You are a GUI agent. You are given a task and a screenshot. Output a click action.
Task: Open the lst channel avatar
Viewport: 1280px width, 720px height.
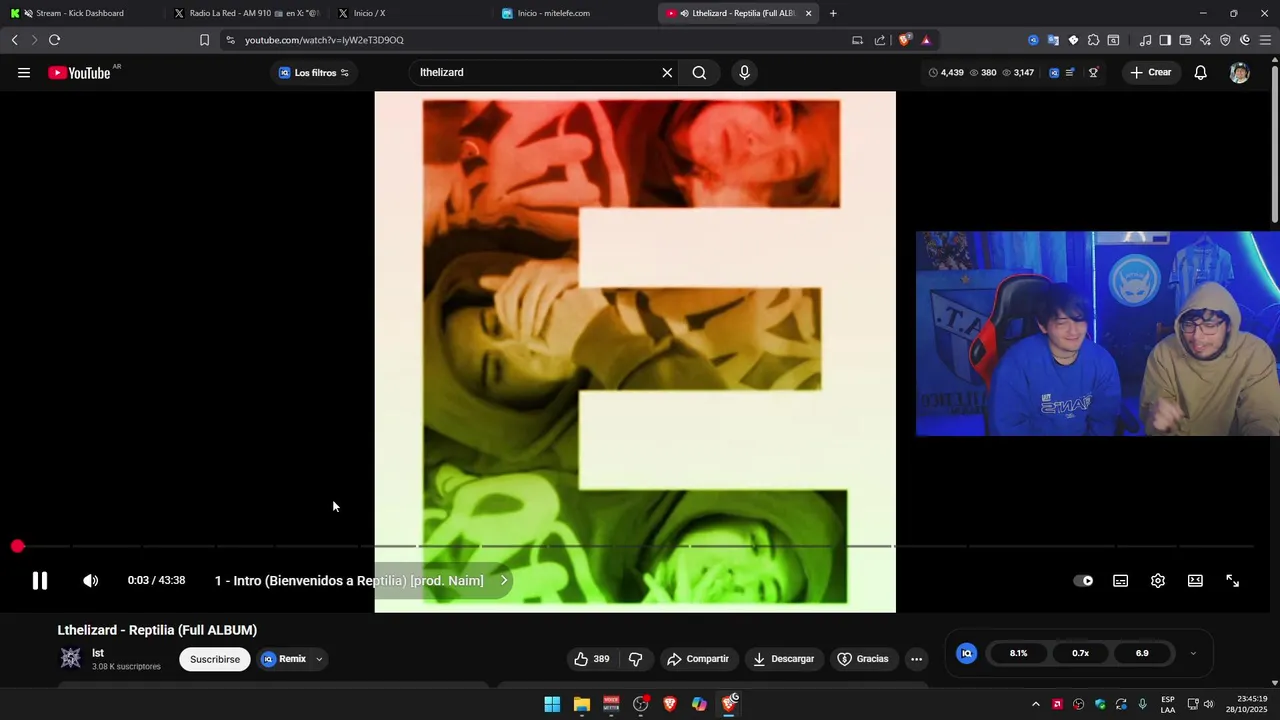(x=70, y=658)
